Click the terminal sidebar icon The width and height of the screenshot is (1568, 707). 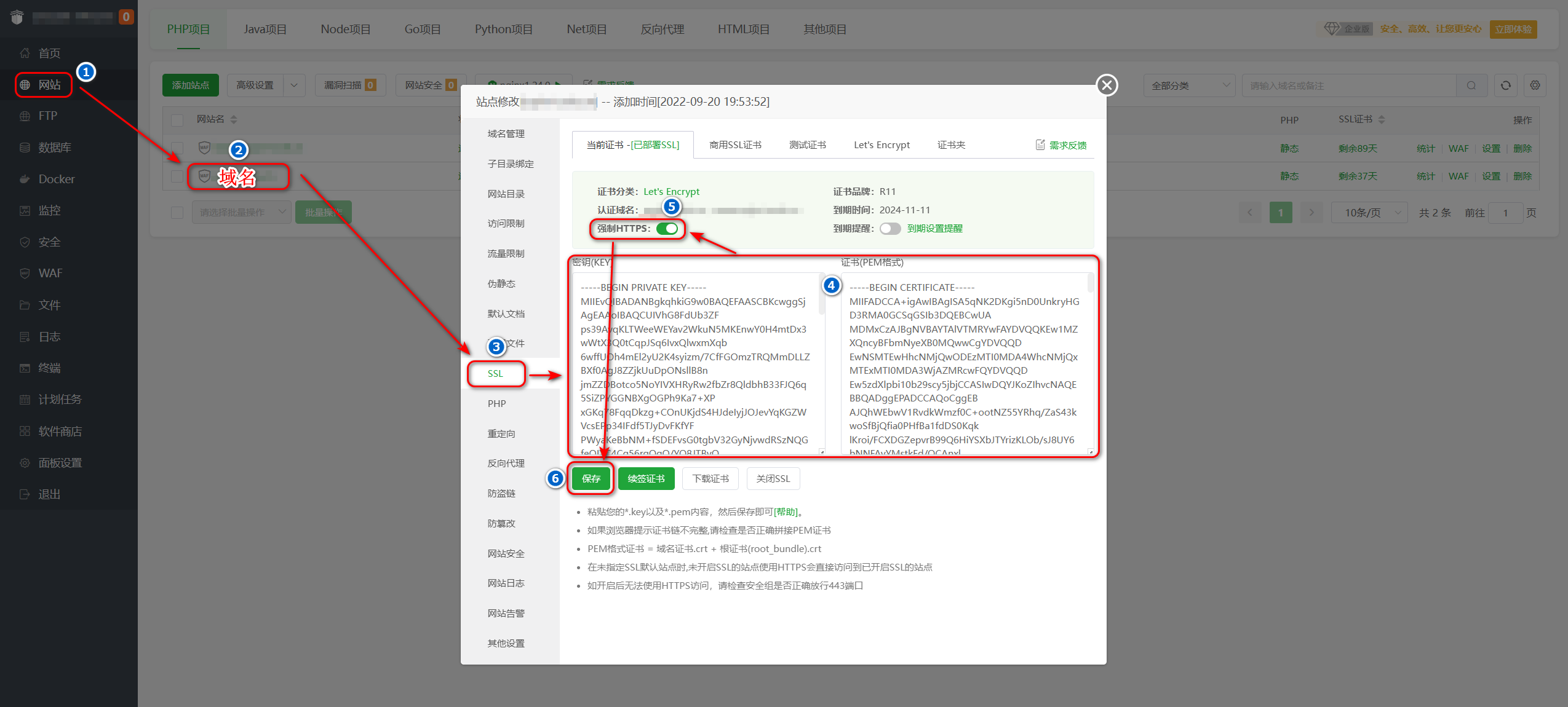click(x=25, y=368)
